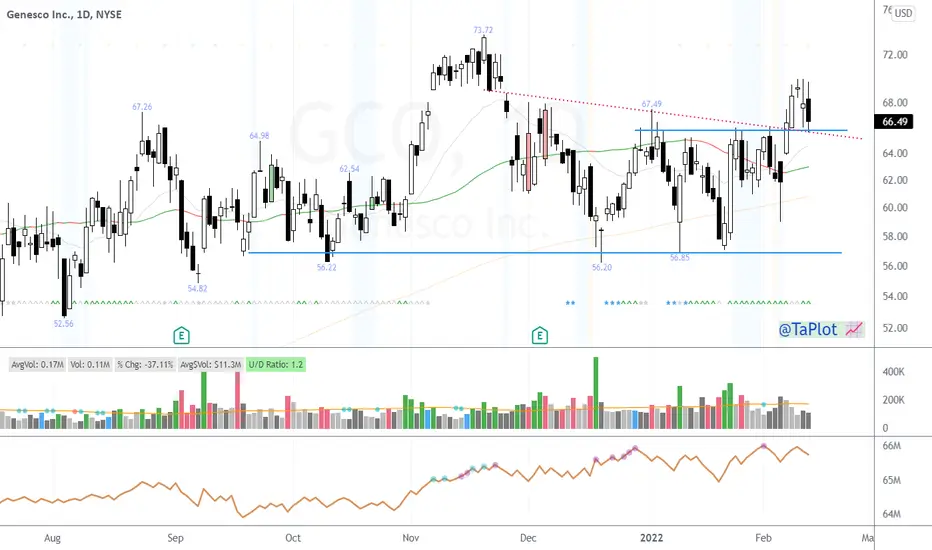The image size is (932, 550).
Task: Select the 56.20 low price label
Action: coord(602,268)
